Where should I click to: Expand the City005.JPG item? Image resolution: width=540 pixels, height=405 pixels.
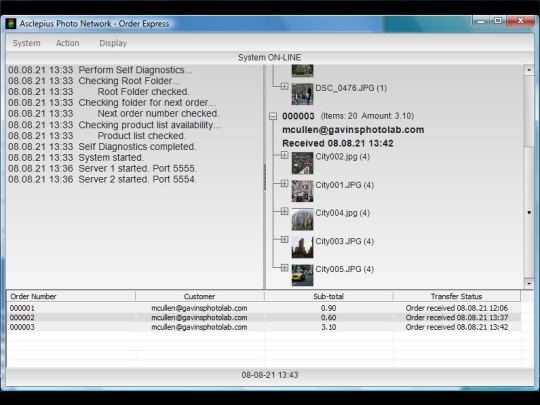[284, 268]
